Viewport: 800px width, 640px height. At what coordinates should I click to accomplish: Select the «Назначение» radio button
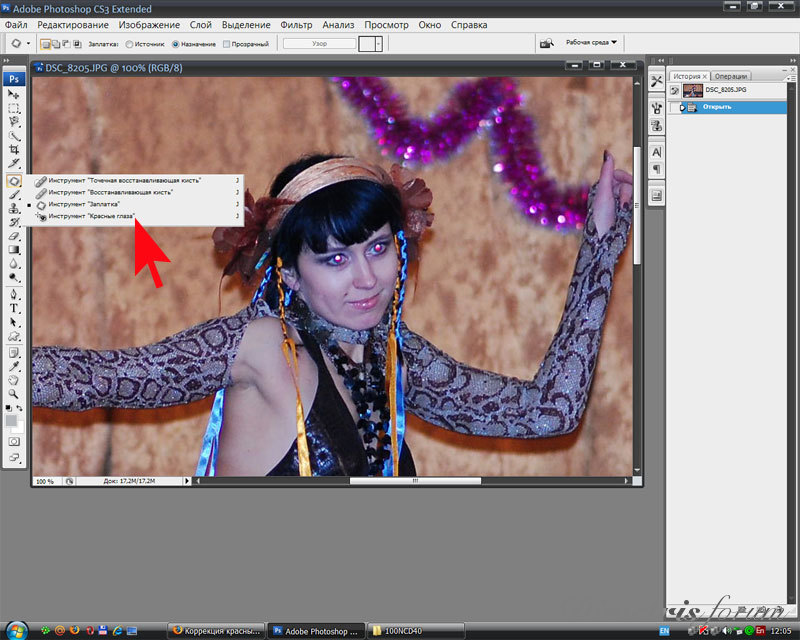pyautogui.click(x=176, y=44)
